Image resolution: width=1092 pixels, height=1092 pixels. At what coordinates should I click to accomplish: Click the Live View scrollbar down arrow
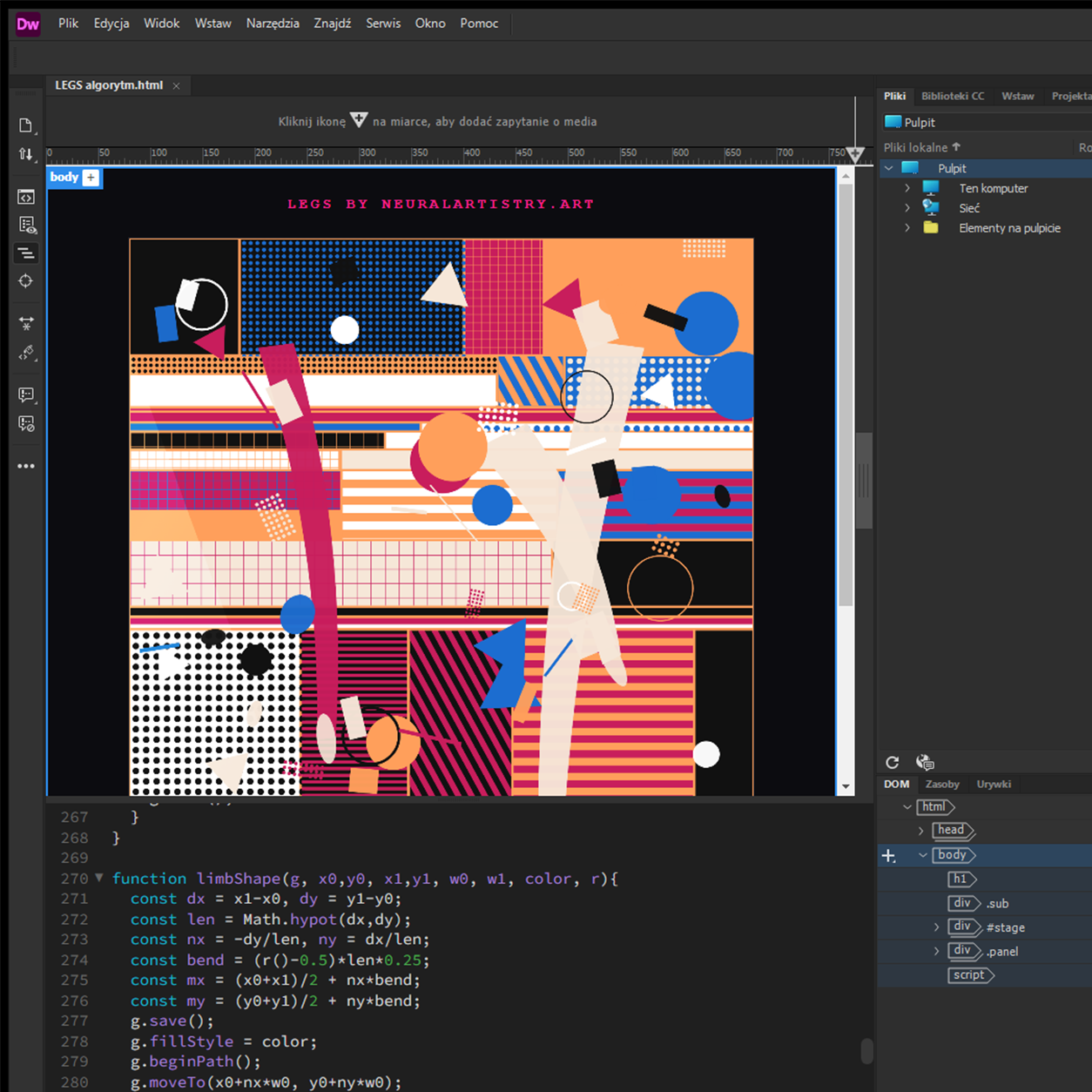tap(846, 787)
